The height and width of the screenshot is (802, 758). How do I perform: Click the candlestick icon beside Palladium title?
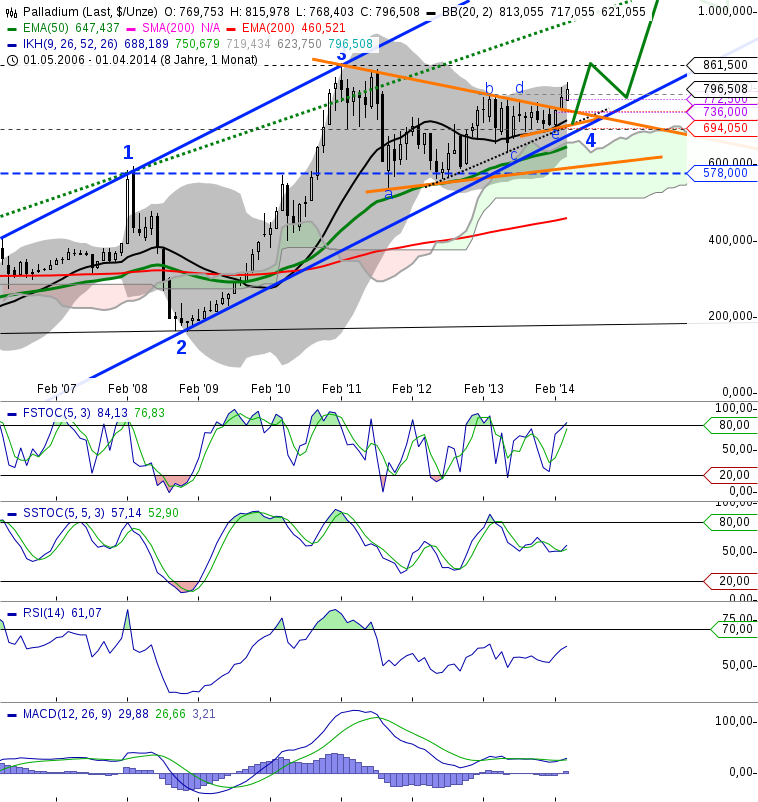[11, 12]
